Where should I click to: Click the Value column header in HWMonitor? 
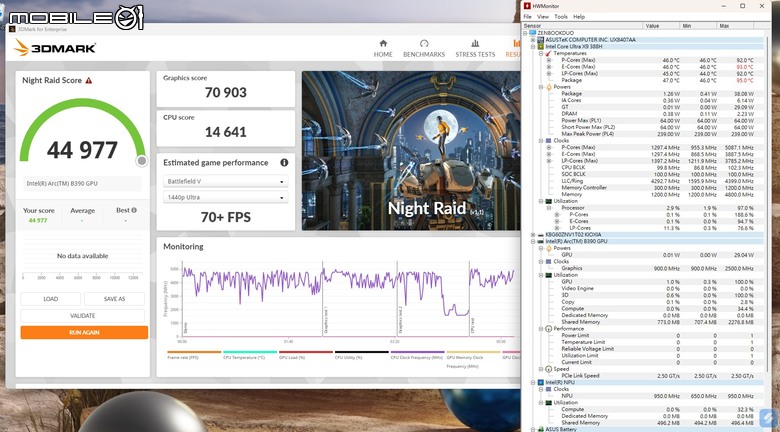pyautogui.click(x=662, y=25)
